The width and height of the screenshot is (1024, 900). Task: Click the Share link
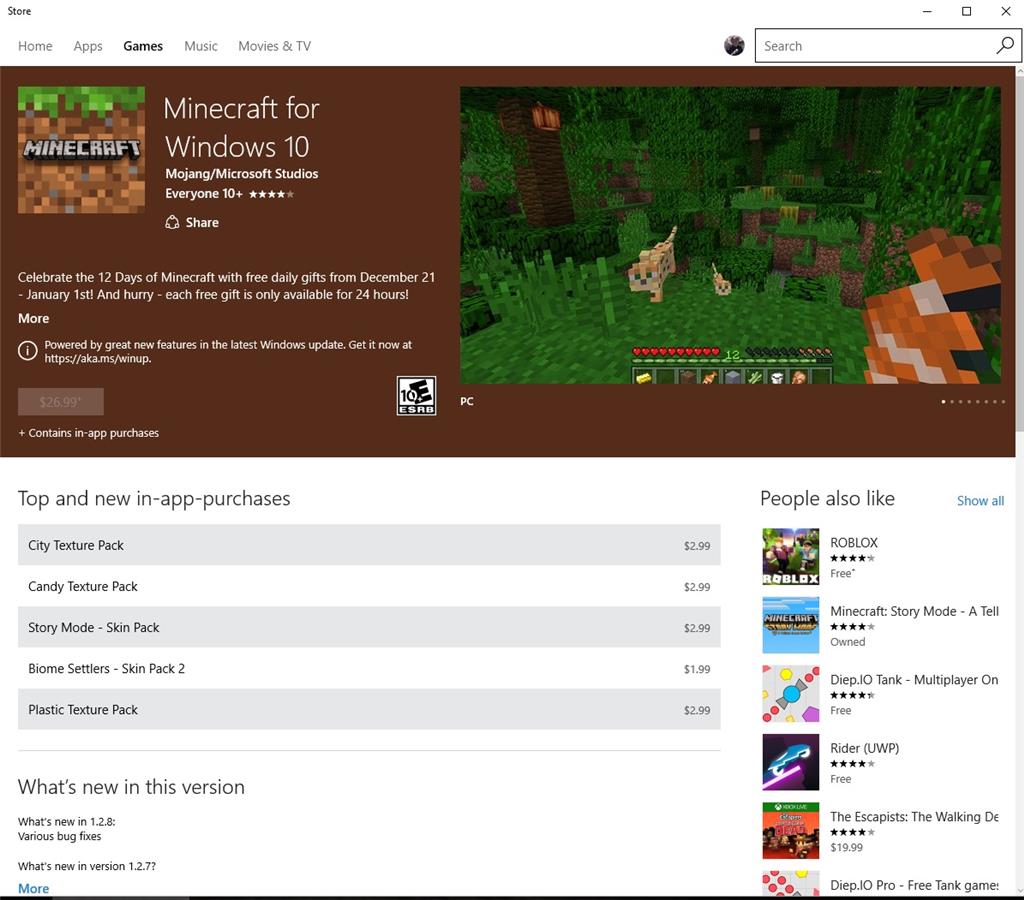[x=202, y=223]
